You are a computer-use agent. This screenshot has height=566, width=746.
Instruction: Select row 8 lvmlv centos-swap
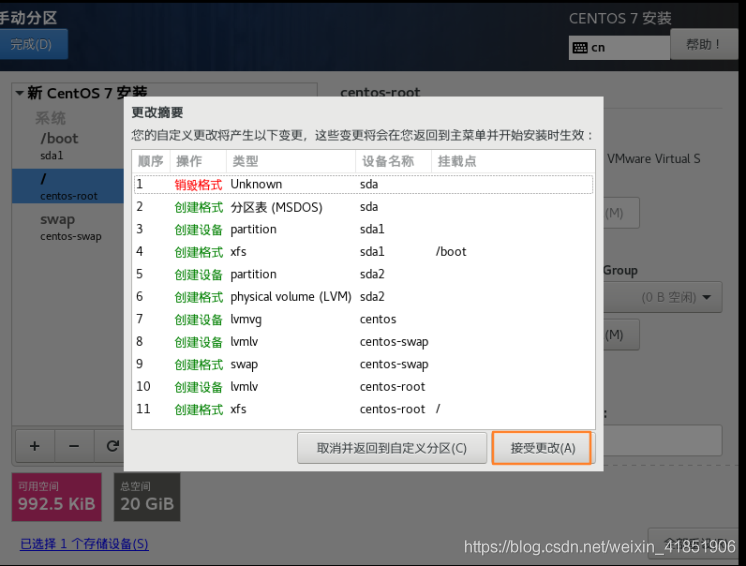[363, 342]
